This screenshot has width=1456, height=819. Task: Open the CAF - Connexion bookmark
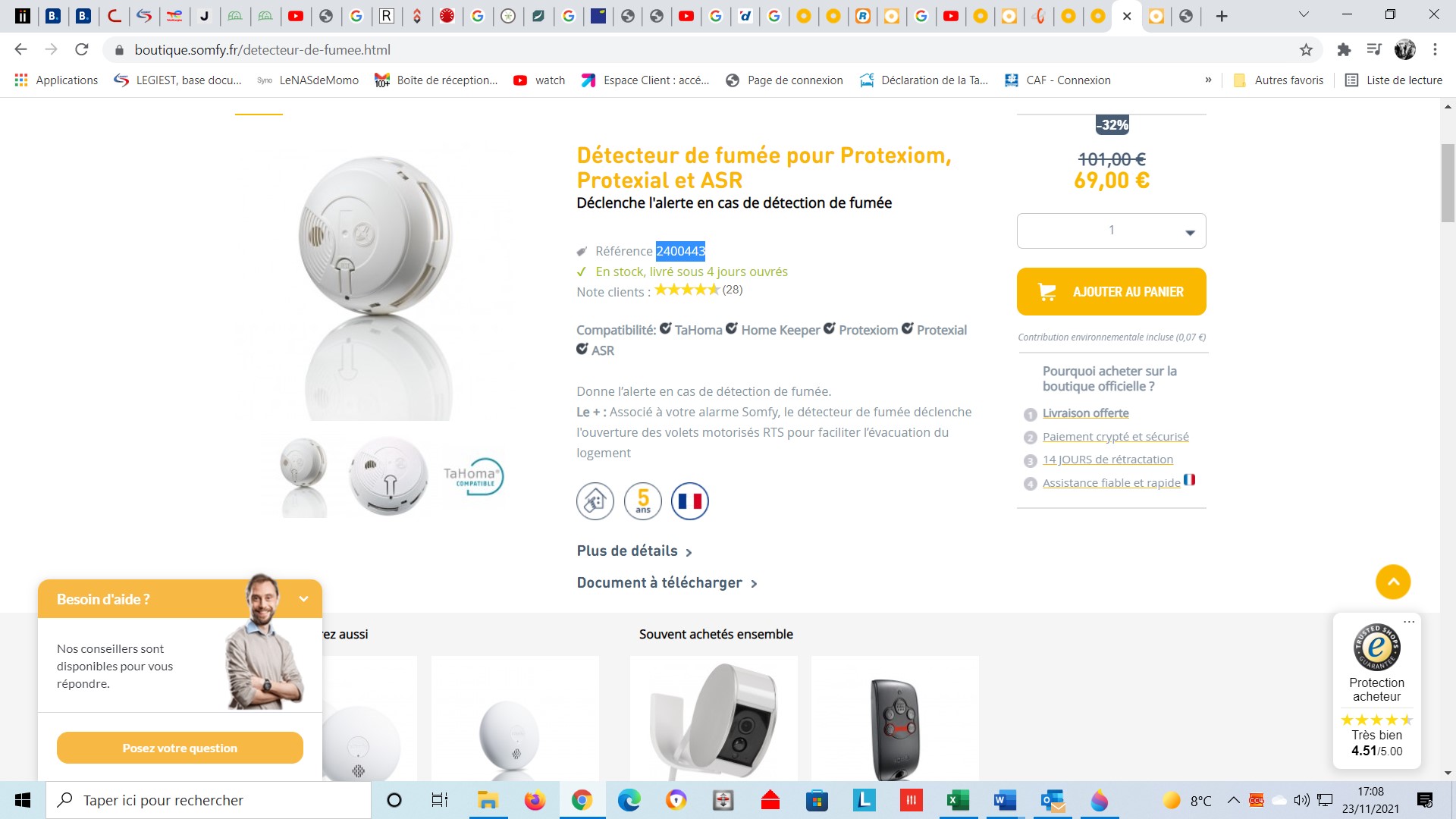[x=1058, y=80]
